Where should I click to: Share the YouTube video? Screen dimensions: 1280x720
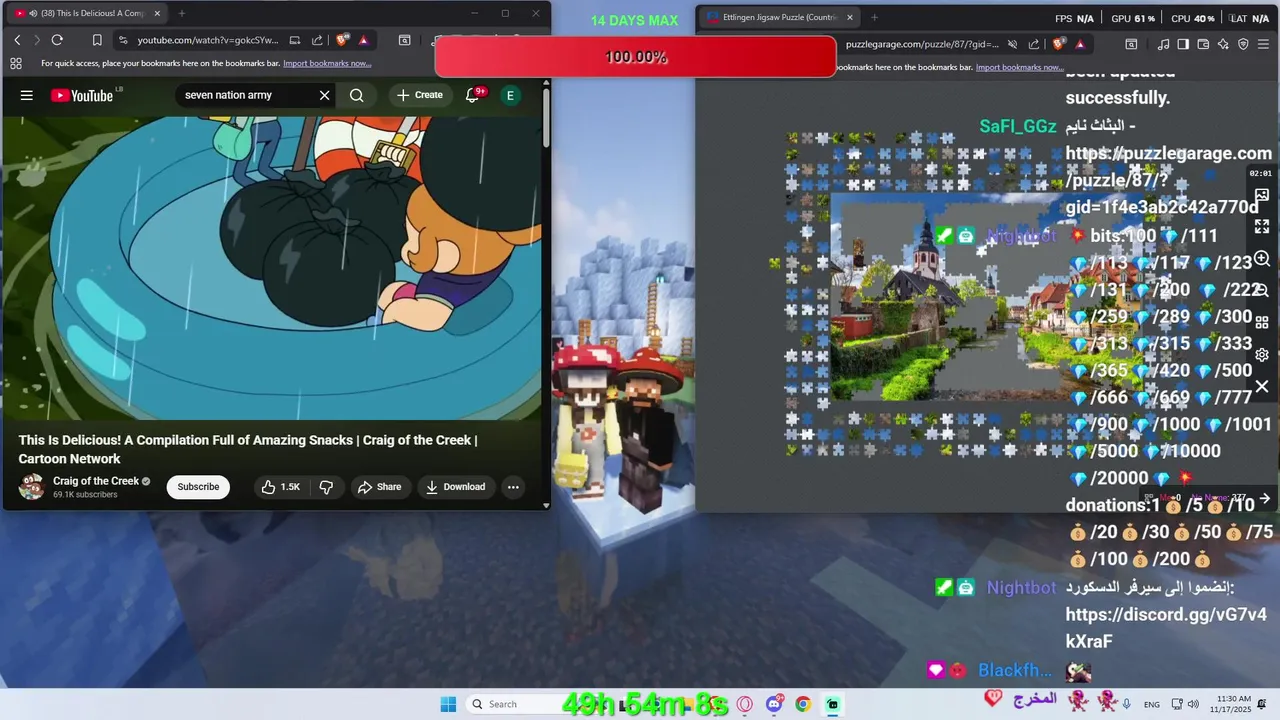(x=379, y=487)
